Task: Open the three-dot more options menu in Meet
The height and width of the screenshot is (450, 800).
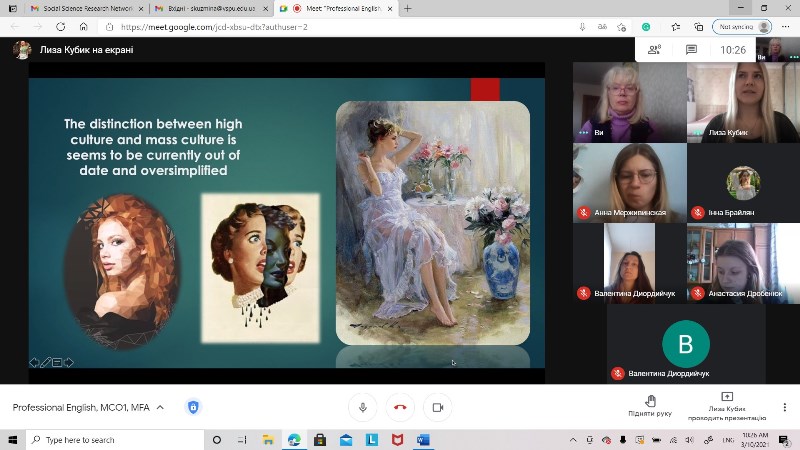Action: (785, 407)
